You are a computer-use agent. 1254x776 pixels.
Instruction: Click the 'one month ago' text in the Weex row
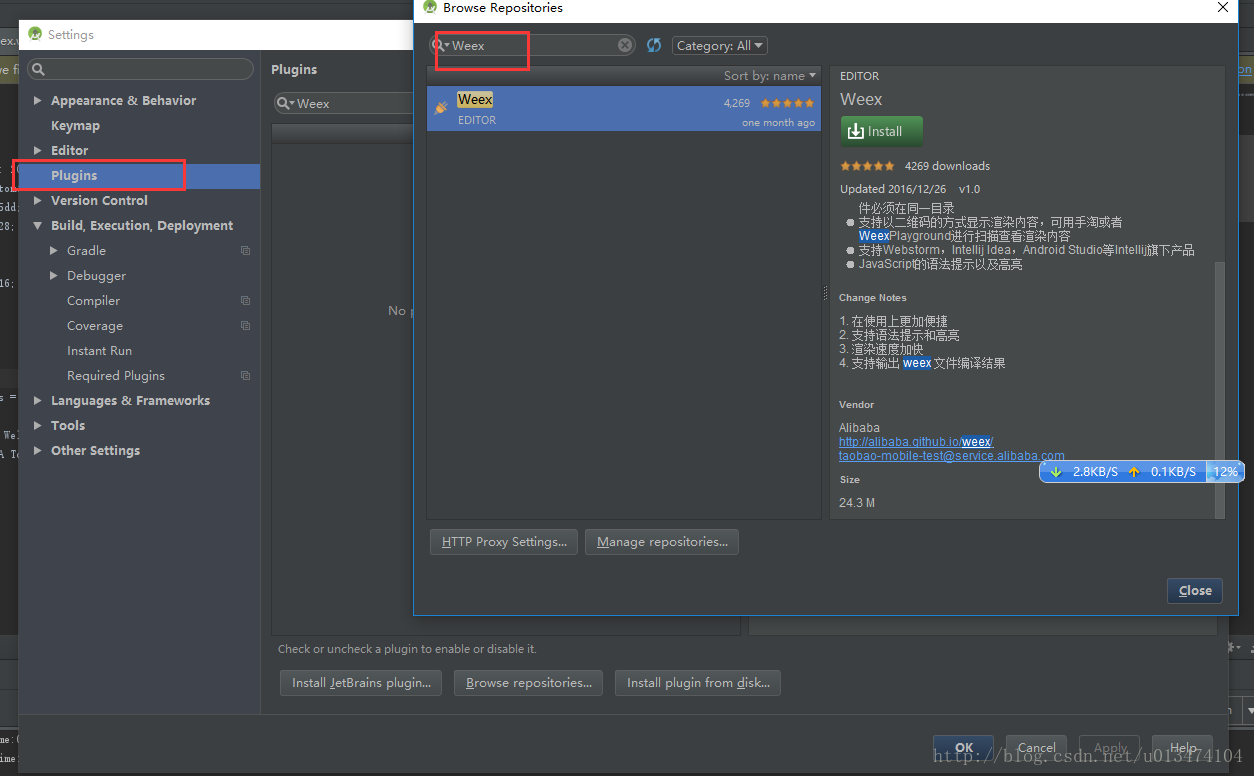pyautogui.click(x=778, y=123)
